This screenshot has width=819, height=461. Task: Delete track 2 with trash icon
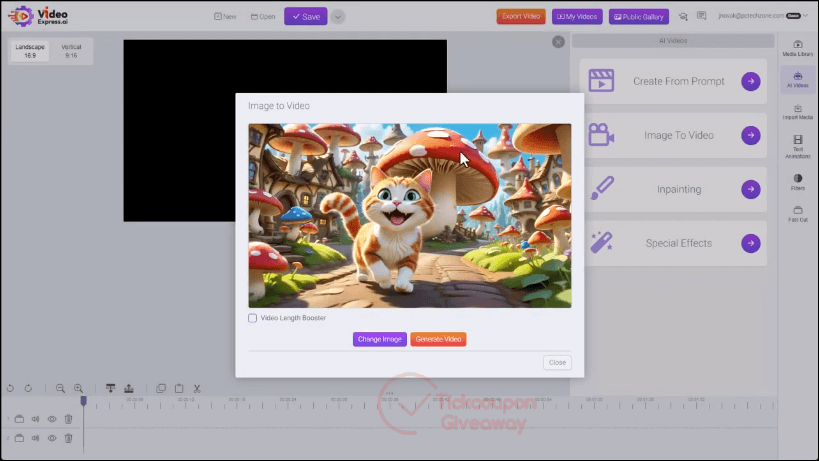click(x=68, y=438)
